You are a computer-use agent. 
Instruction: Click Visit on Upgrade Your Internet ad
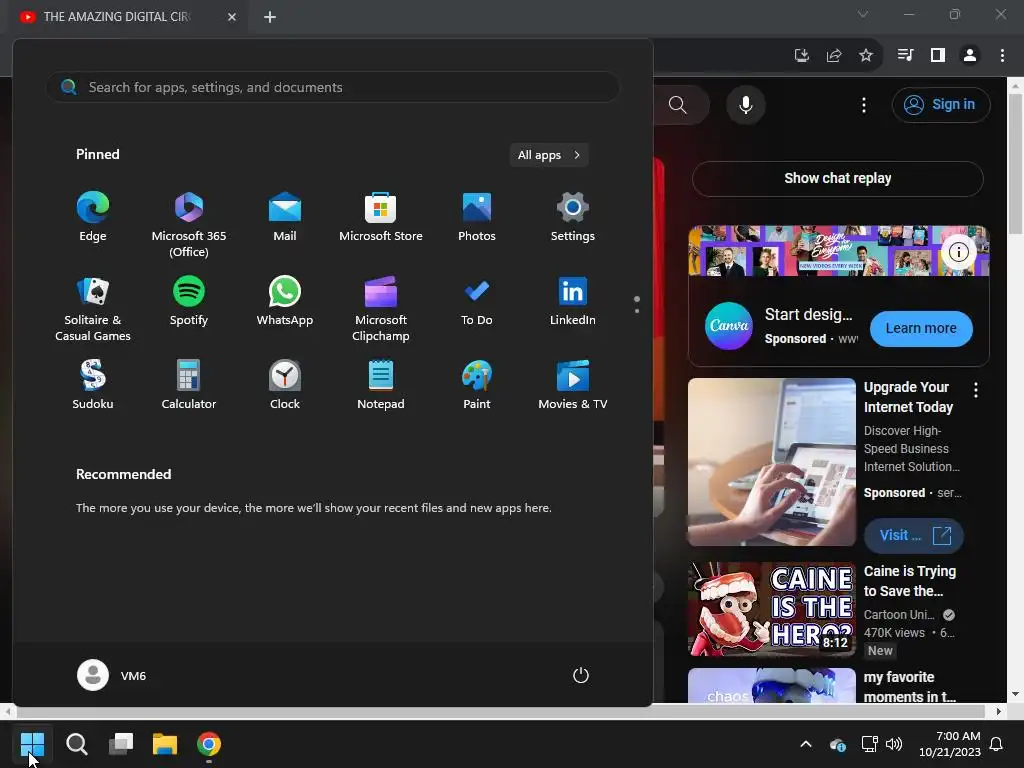pos(914,536)
